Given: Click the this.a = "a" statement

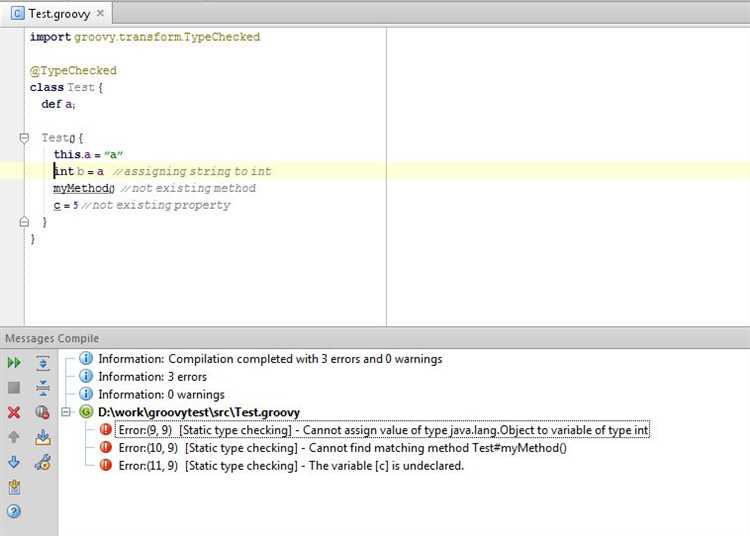Looking at the screenshot, I should 88,155.
